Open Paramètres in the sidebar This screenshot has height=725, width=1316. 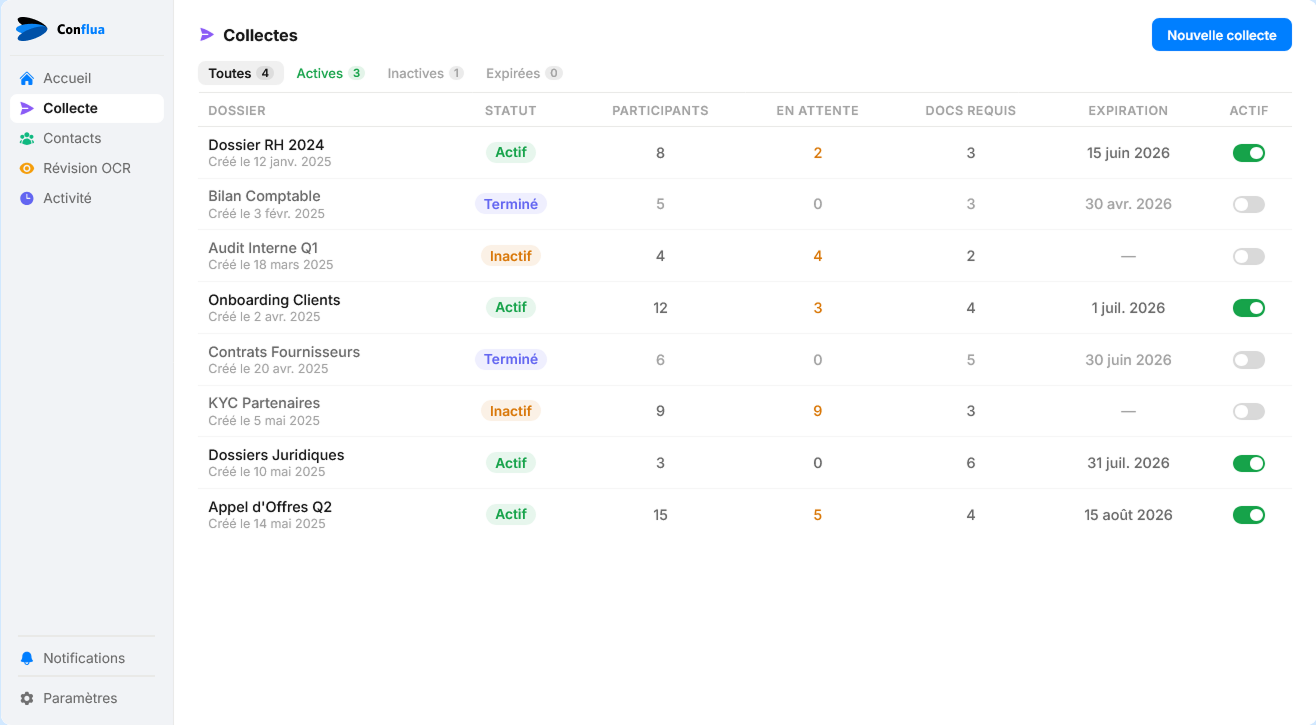point(87,698)
